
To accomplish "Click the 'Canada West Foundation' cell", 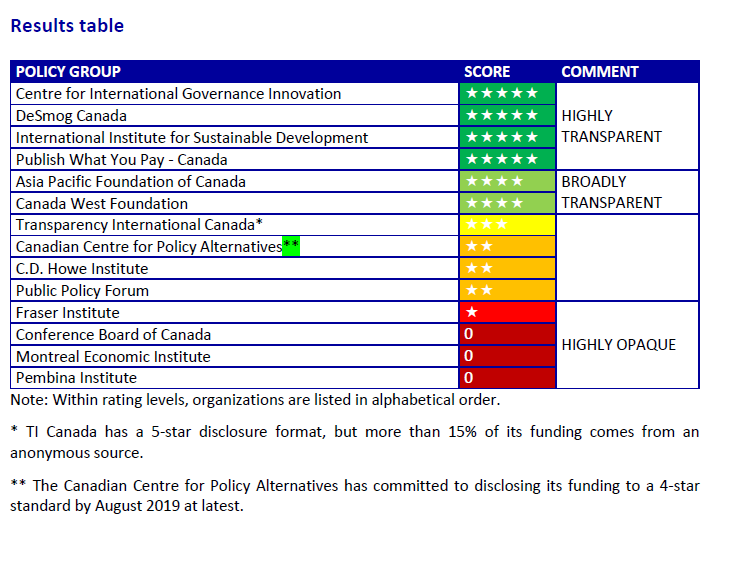I will pyautogui.click(x=235, y=204).
